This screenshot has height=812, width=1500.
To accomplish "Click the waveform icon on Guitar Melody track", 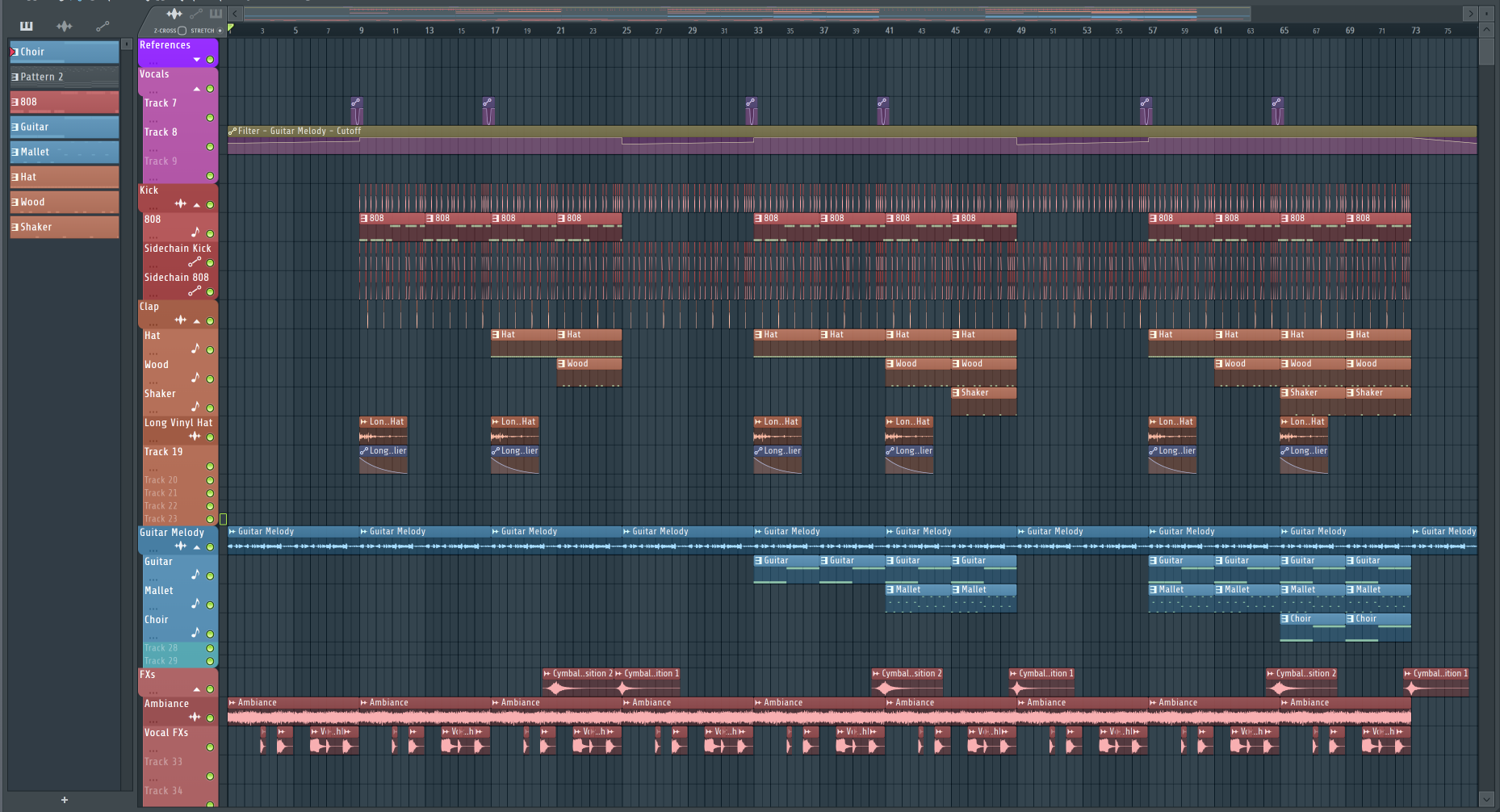I will [181, 546].
